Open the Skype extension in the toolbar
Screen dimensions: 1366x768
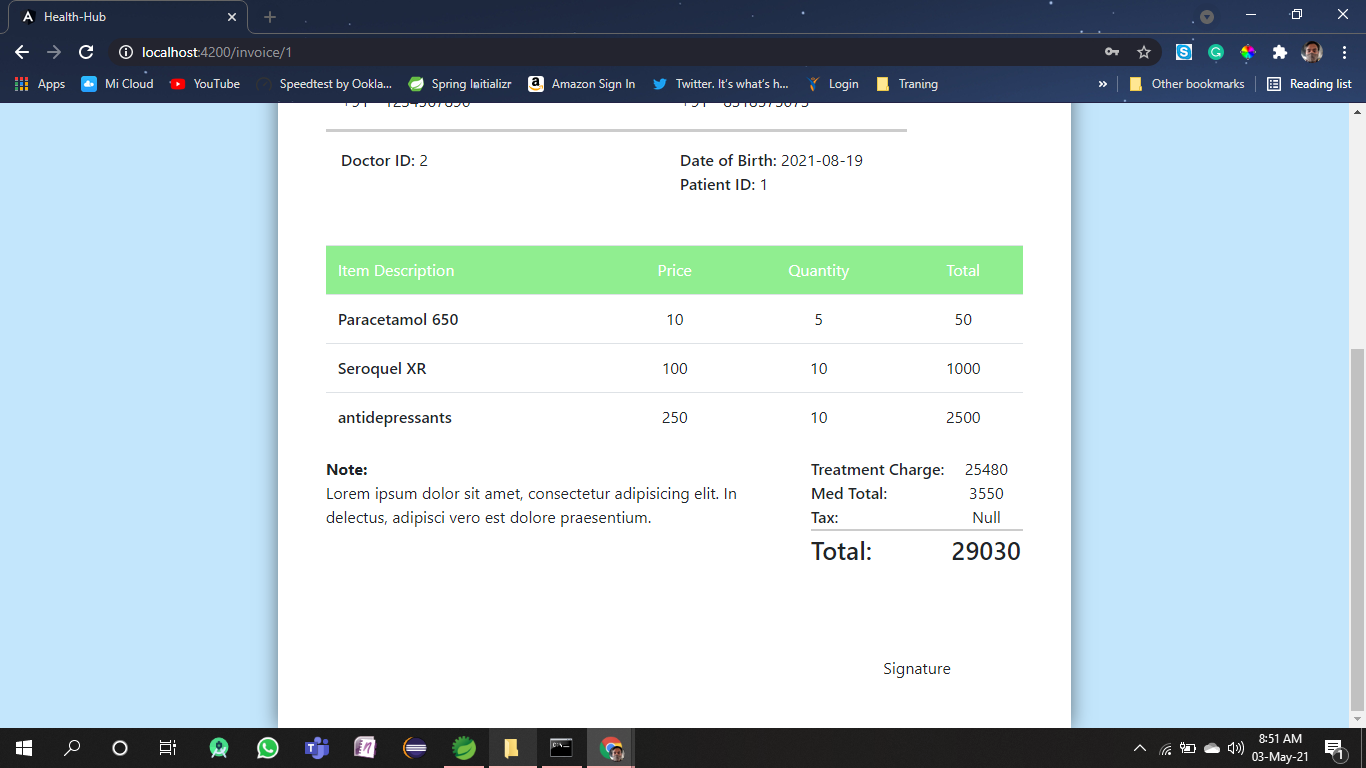[x=1184, y=52]
